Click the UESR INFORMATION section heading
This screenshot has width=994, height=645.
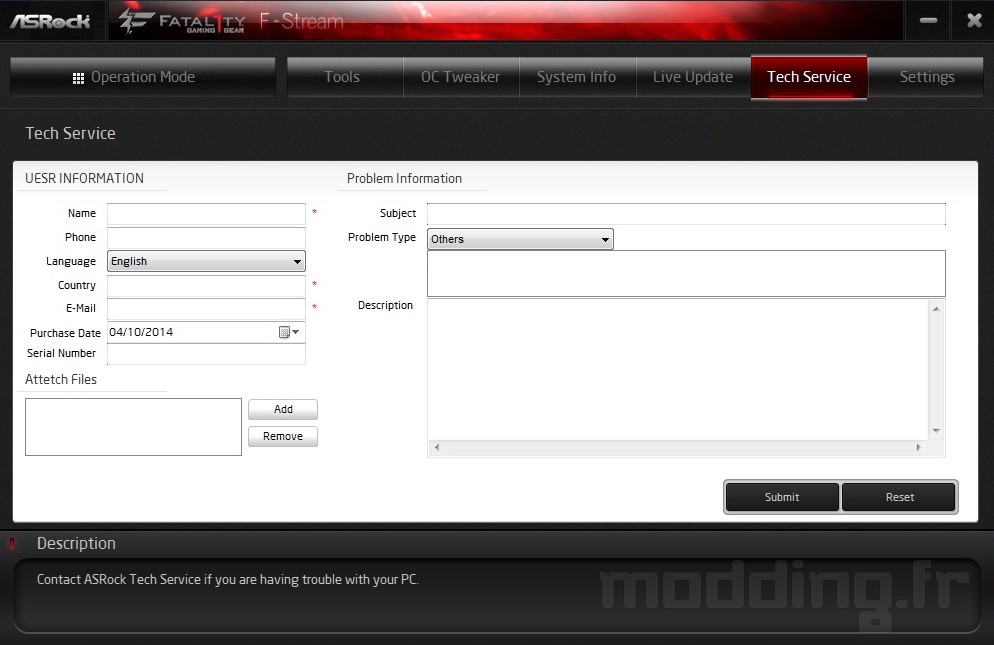pos(84,178)
